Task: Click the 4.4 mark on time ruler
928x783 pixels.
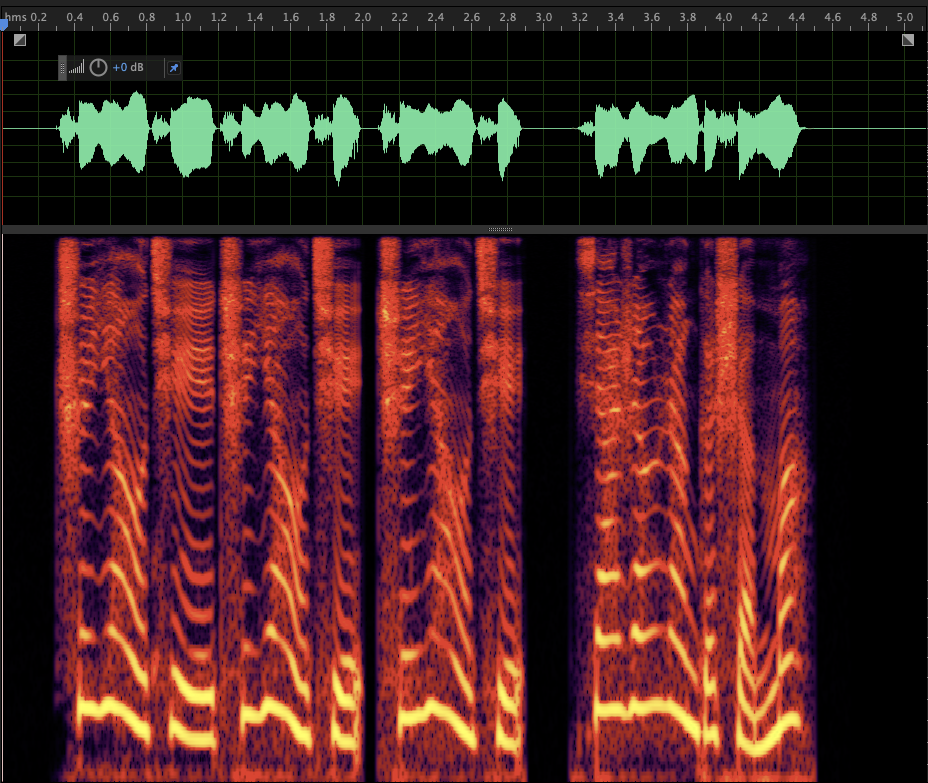Action: point(797,17)
